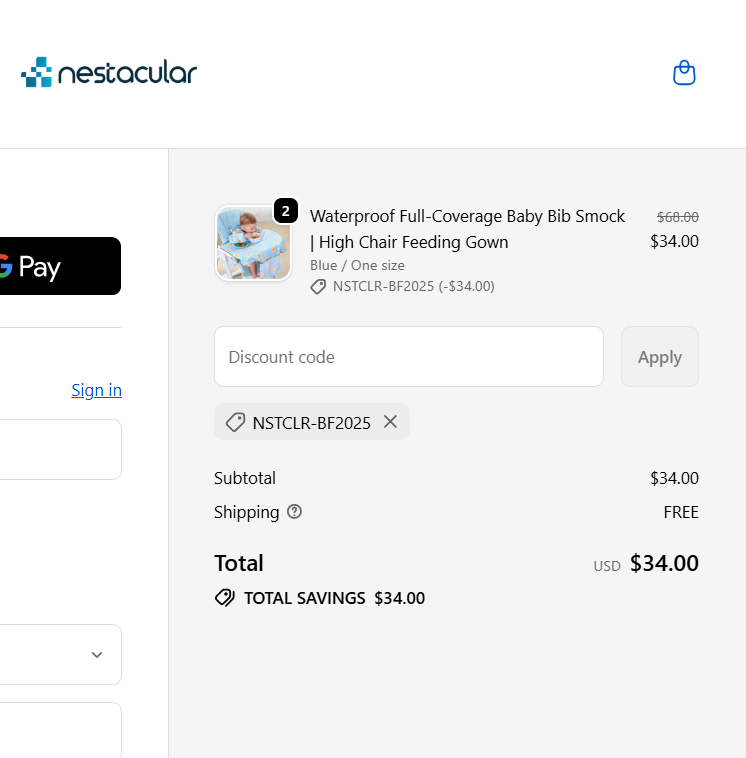This screenshot has height=758, width=746.
Task: Follow the Sign in link
Action: [x=96, y=390]
